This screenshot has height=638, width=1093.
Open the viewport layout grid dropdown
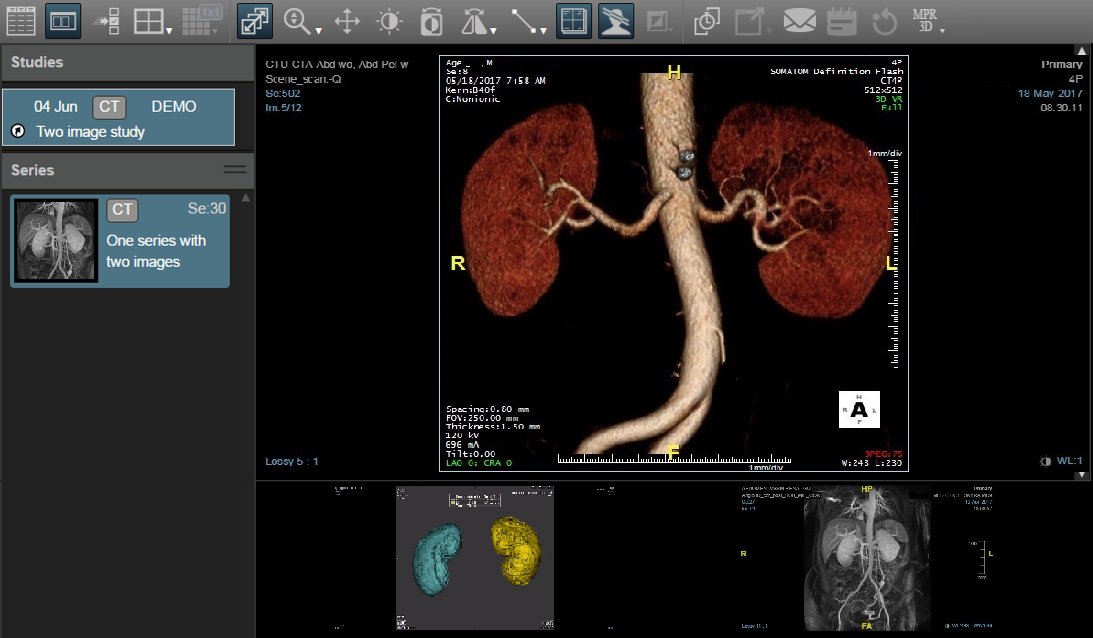(x=153, y=21)
